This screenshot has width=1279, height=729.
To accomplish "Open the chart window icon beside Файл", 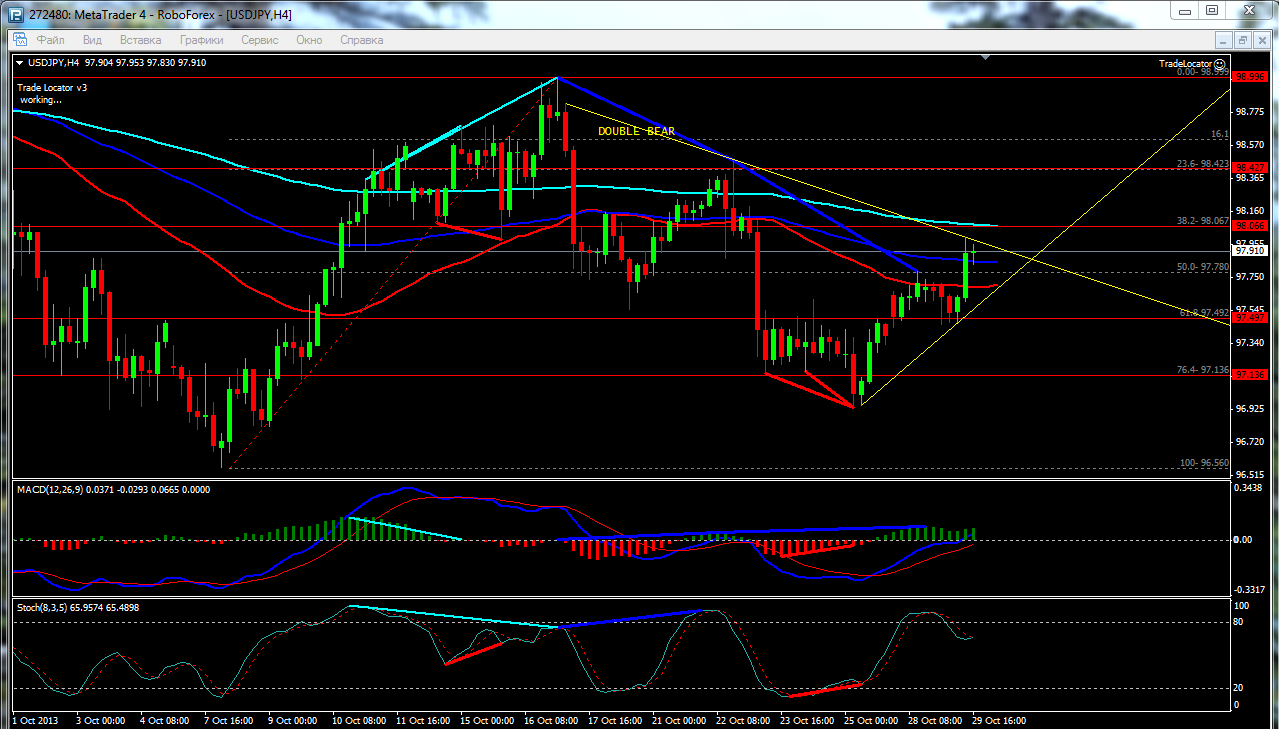I will coord(20,40).
